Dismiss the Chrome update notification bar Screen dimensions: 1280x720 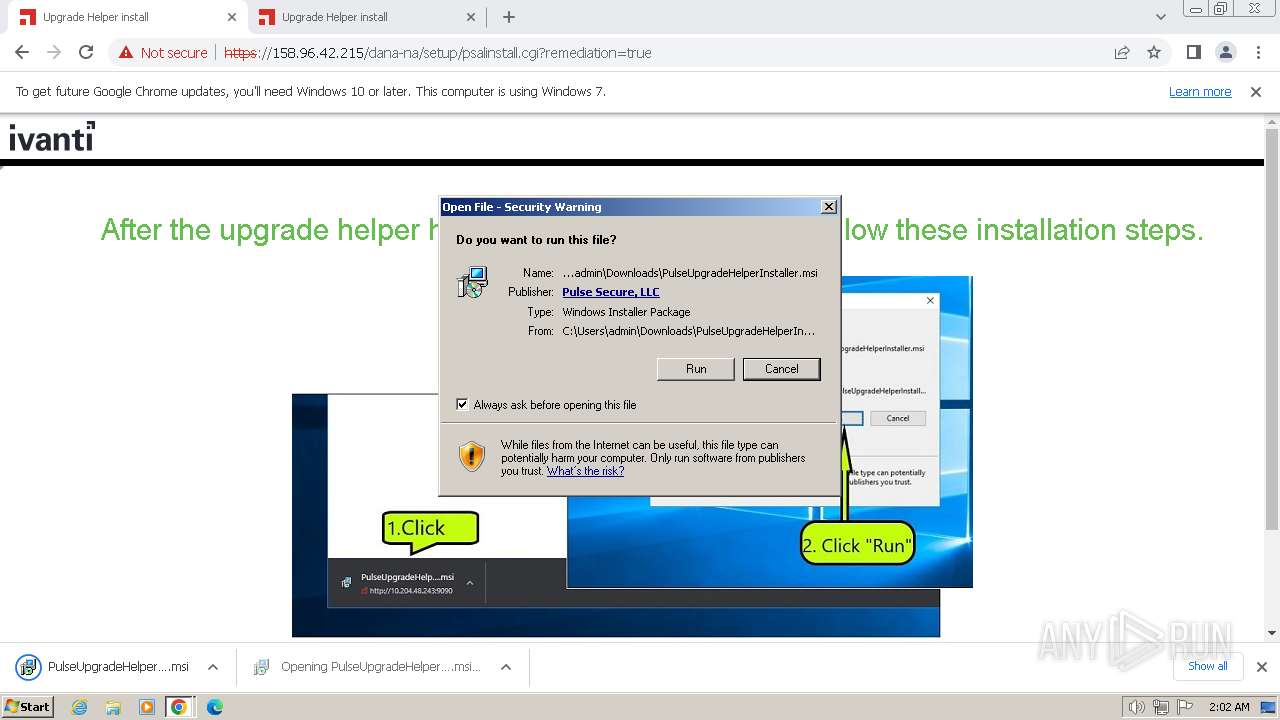tap(1256, 92)
